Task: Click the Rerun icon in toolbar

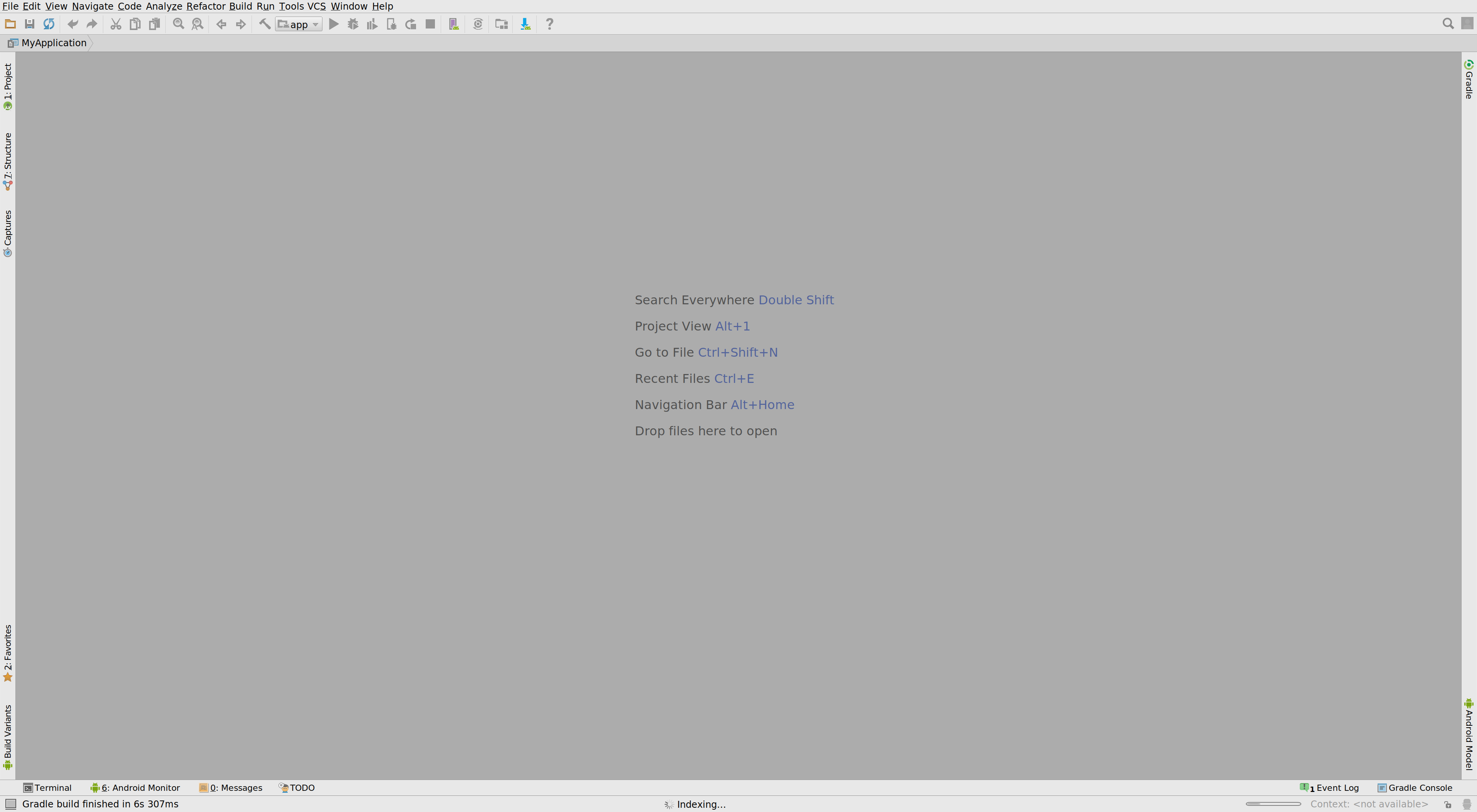Action: click(411, 24)
